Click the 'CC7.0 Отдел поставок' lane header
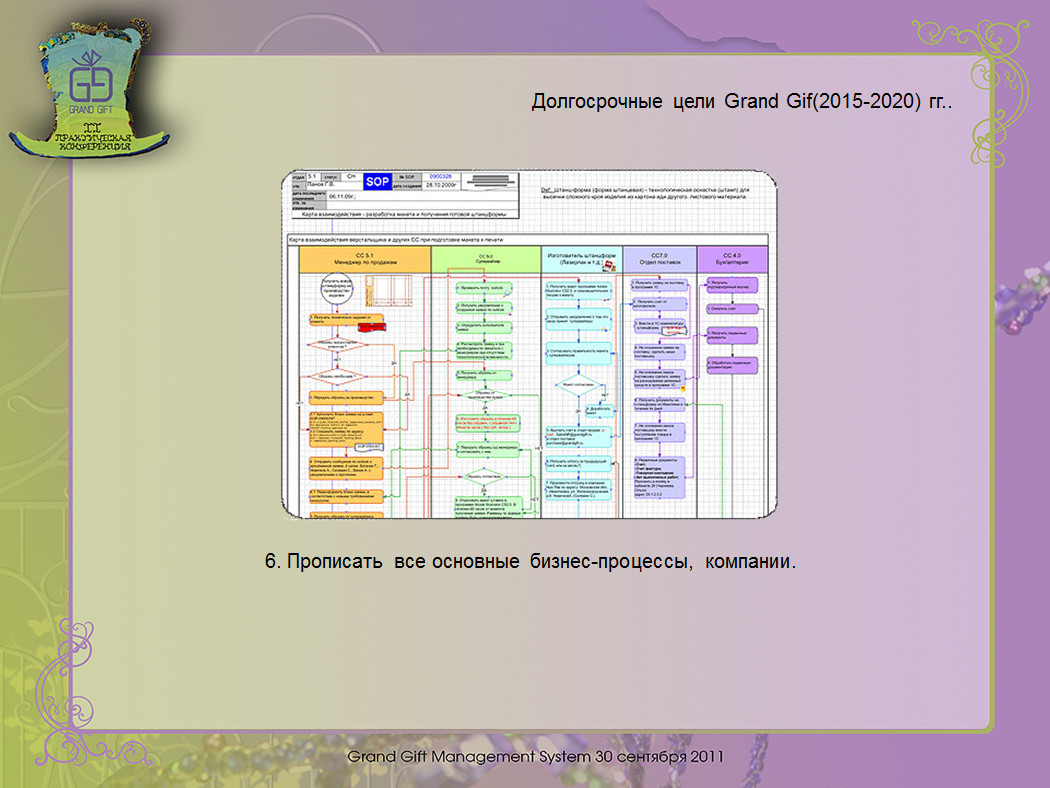The height and width of the screenshot is (788, 1050). [660, 259]
